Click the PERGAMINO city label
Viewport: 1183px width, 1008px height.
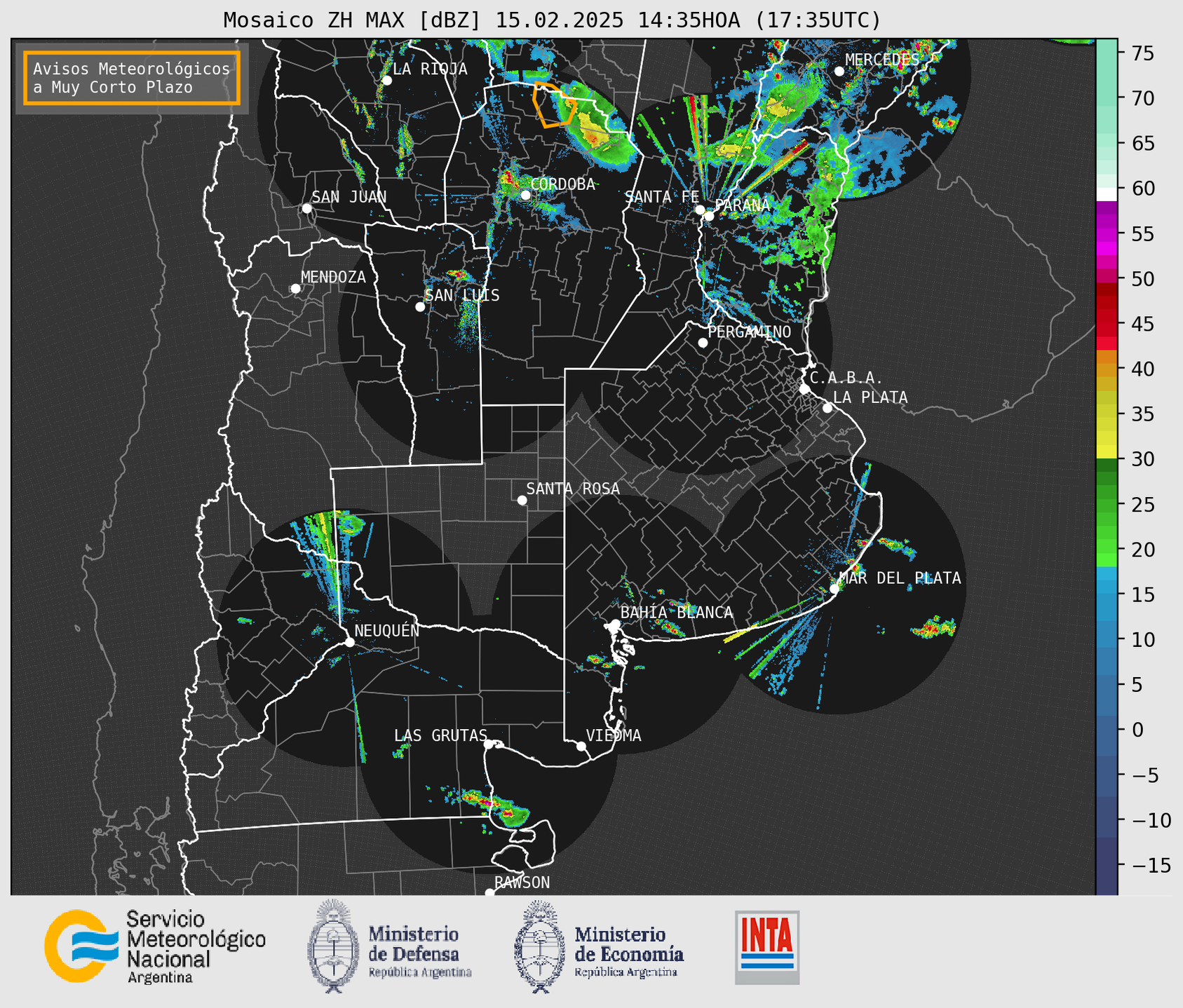click(749, 332)
